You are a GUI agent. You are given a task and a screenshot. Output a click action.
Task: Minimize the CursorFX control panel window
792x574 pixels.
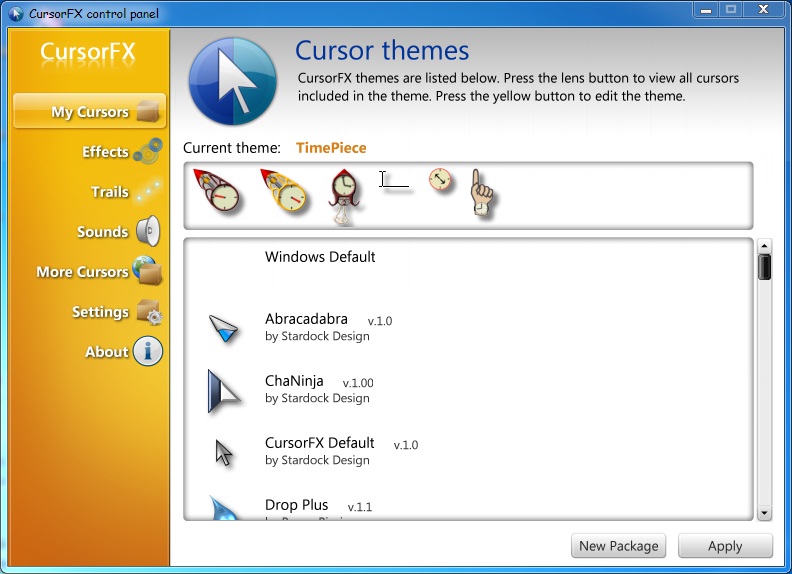point(706,9)
